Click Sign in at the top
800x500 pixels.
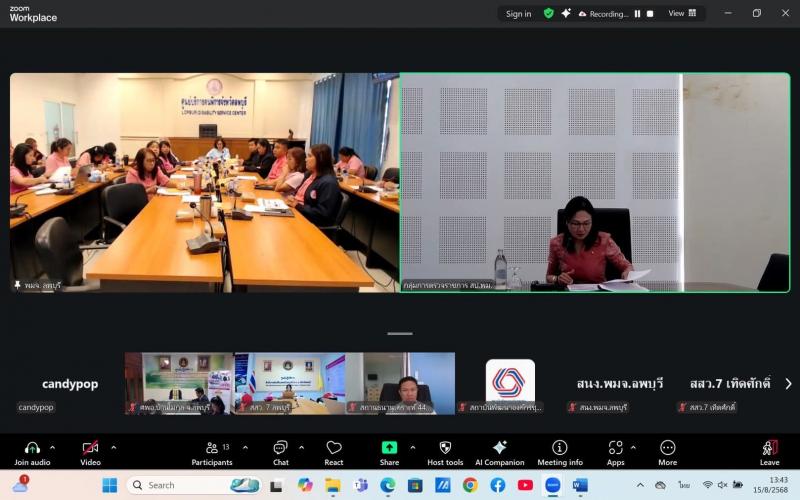click(518, 14)
